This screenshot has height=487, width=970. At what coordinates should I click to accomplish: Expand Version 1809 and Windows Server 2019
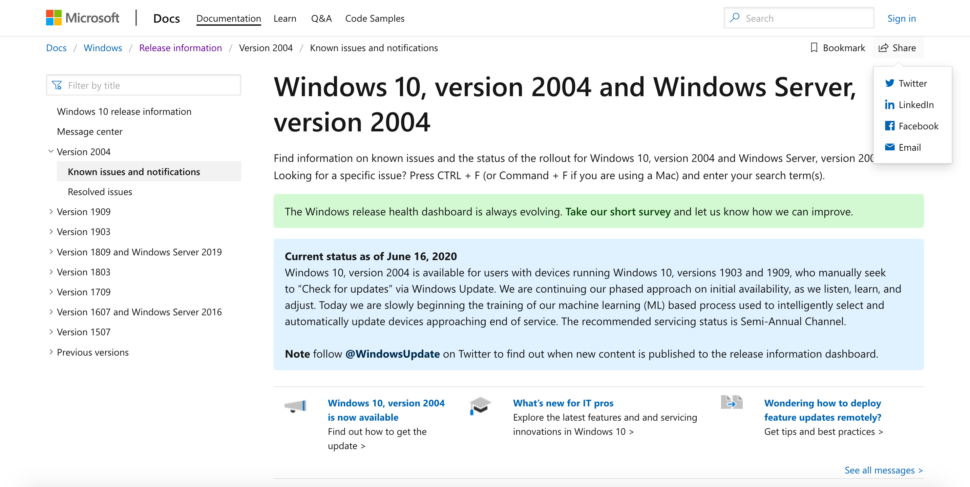pyautogui.click(x=51, y=252)
